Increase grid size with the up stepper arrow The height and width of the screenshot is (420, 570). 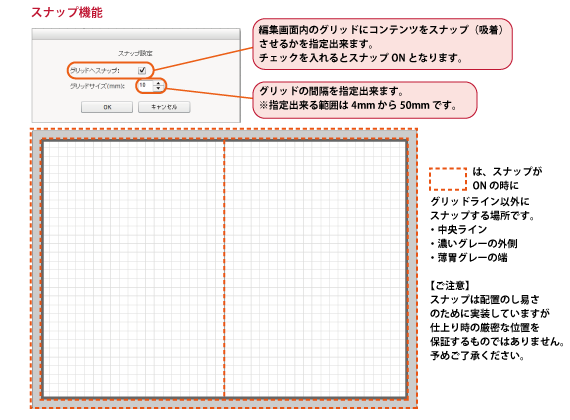coord(158,84)
